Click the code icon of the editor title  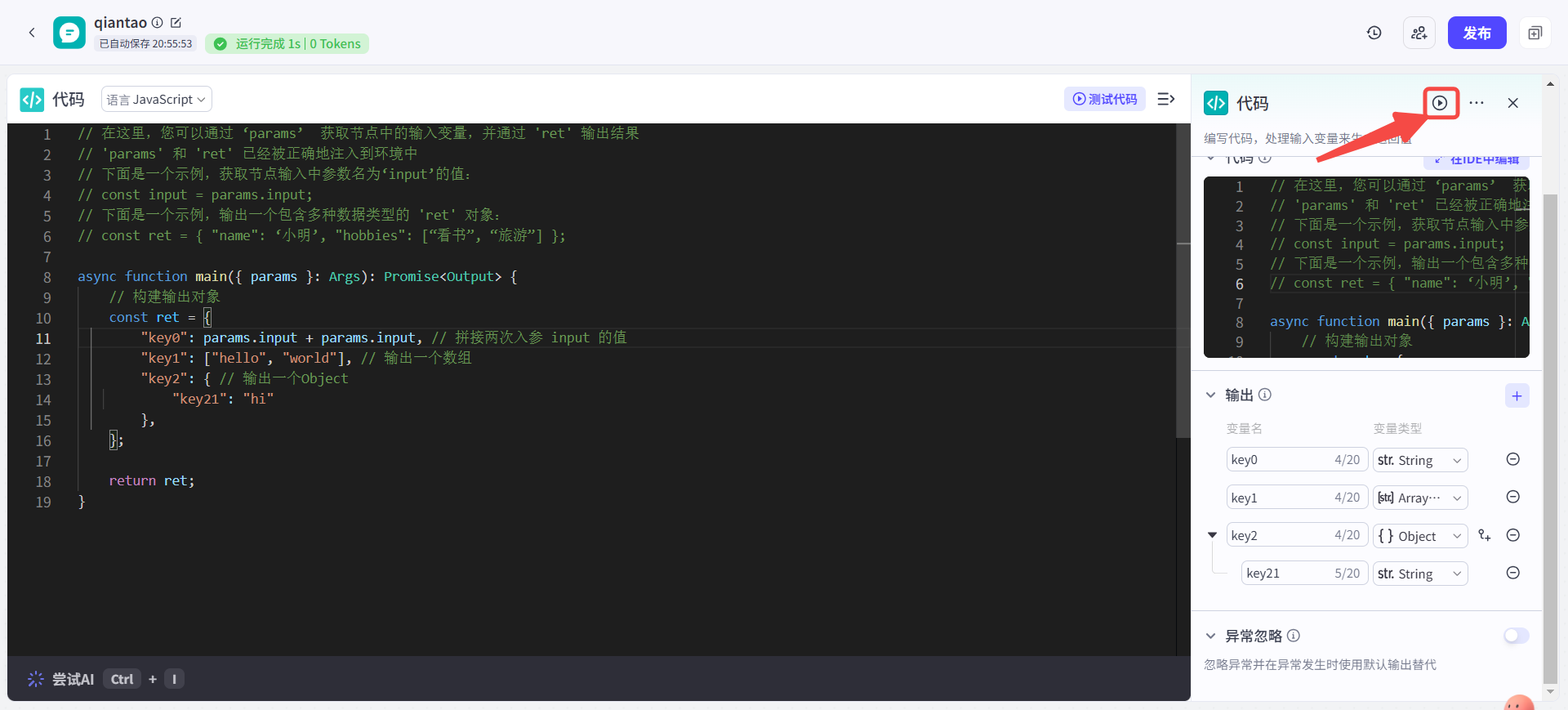[x=32, y=100]
